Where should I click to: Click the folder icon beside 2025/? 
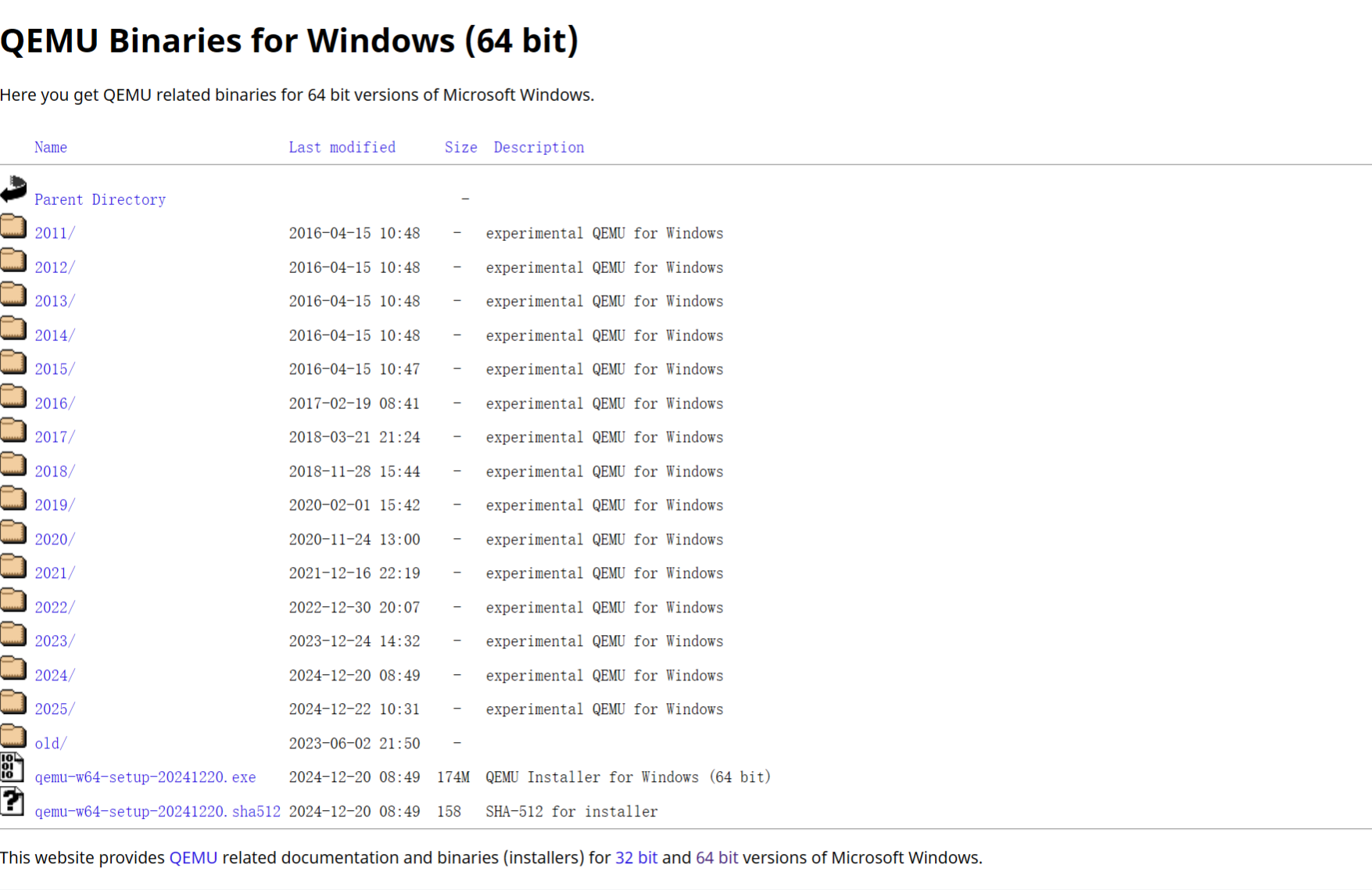tap(13, 702)
